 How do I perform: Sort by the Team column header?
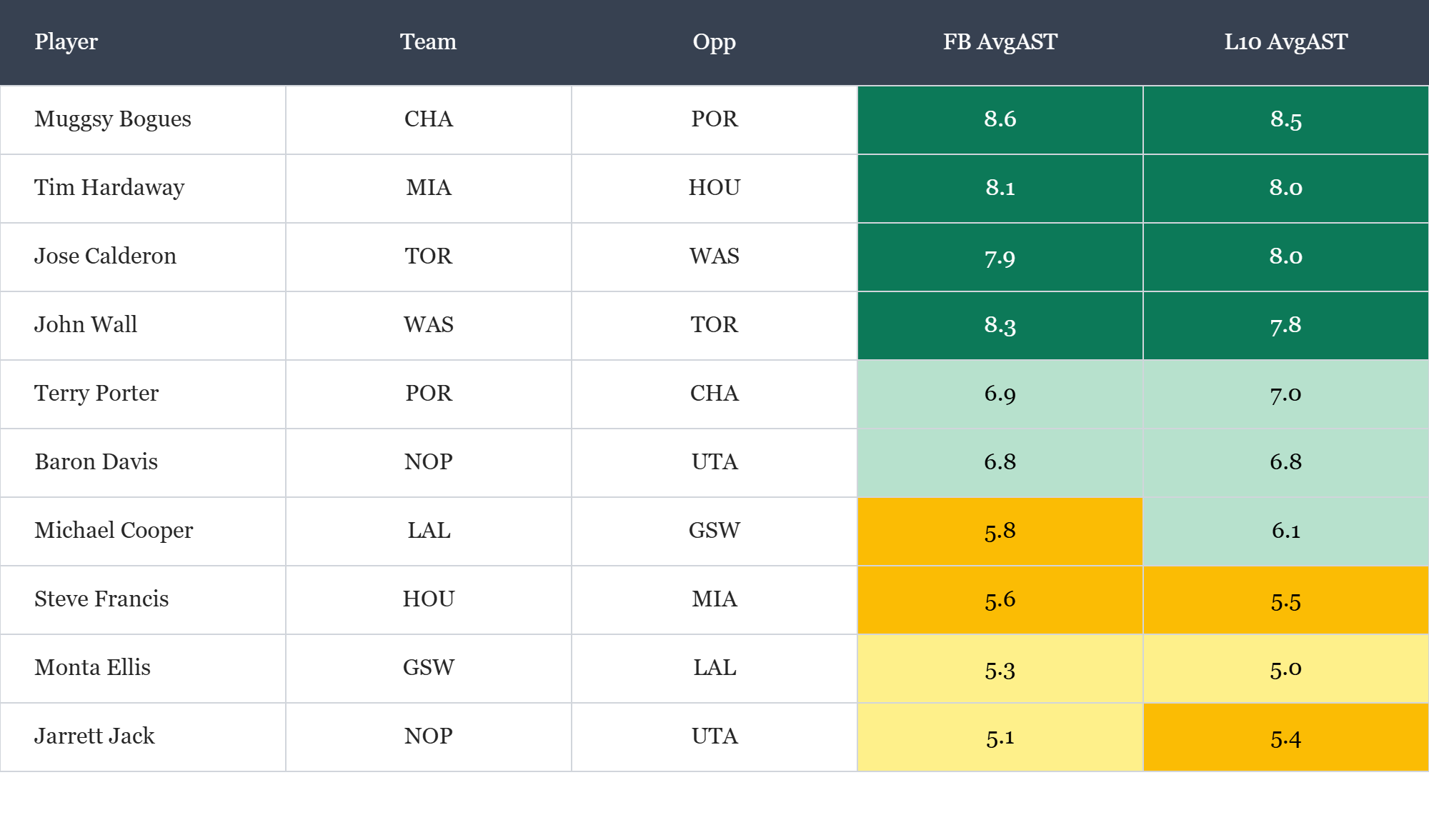(428, 42)
